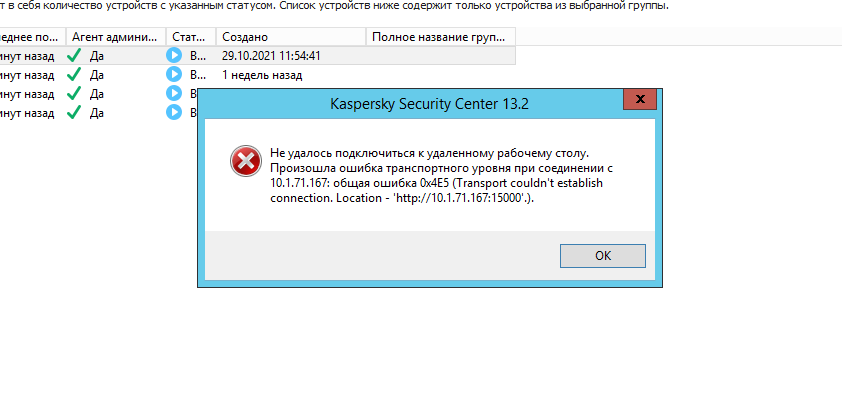Click the red error icon in the dialog

(x=243, y=160)
